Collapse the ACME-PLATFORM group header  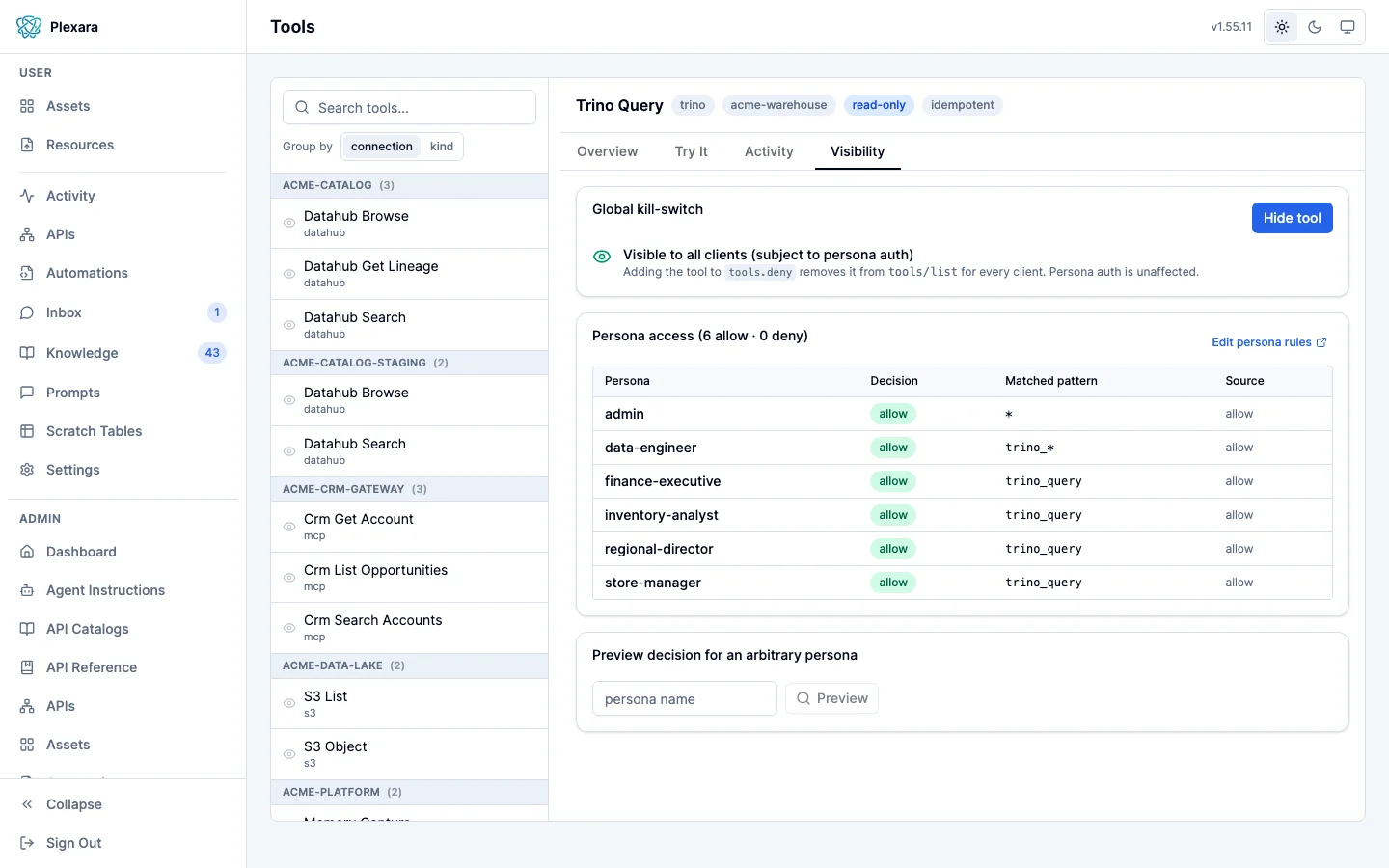coord(409,792)
